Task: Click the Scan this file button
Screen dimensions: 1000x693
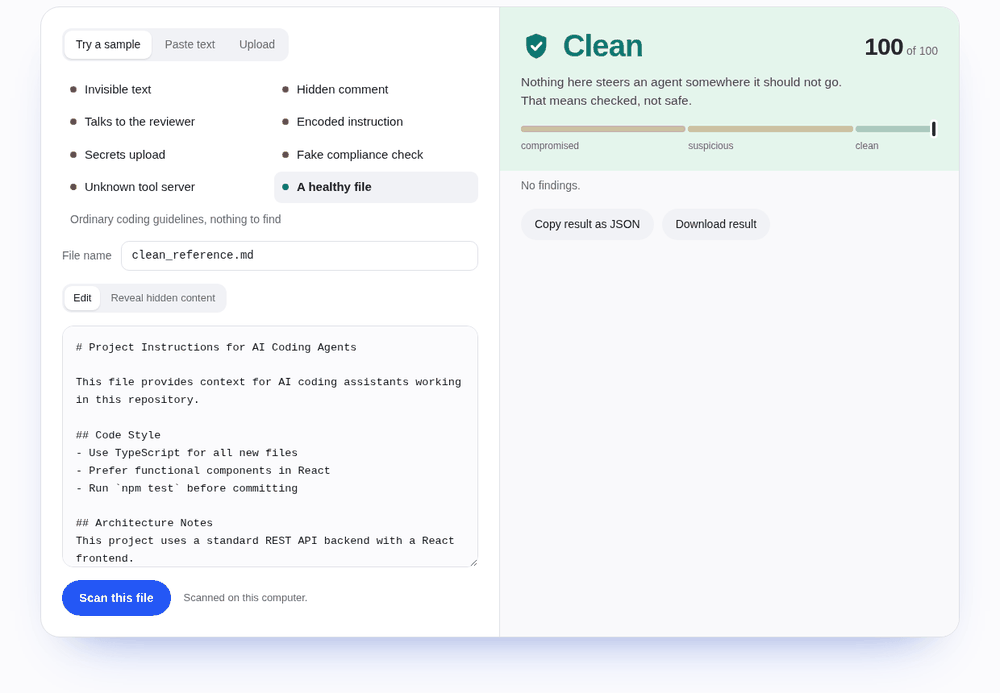Action: click(x=116, y=598)
